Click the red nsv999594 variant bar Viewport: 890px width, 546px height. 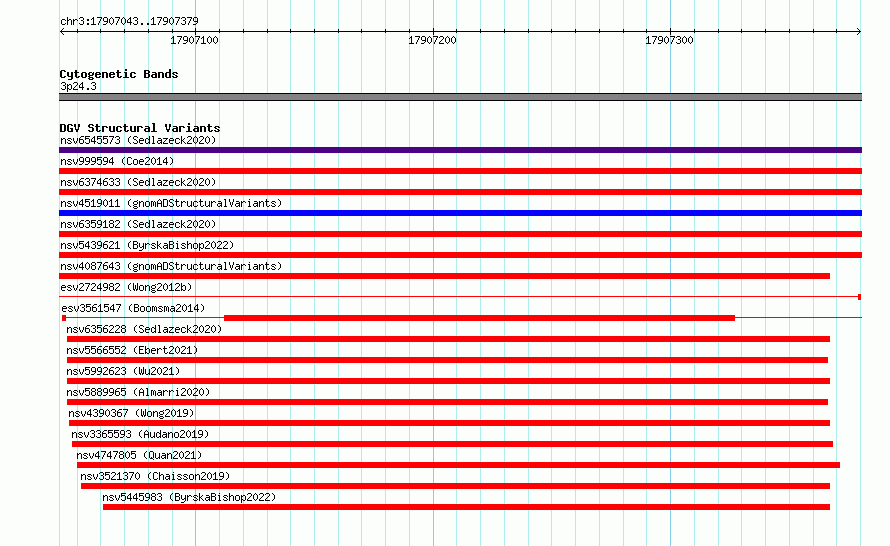coord(460,171)
